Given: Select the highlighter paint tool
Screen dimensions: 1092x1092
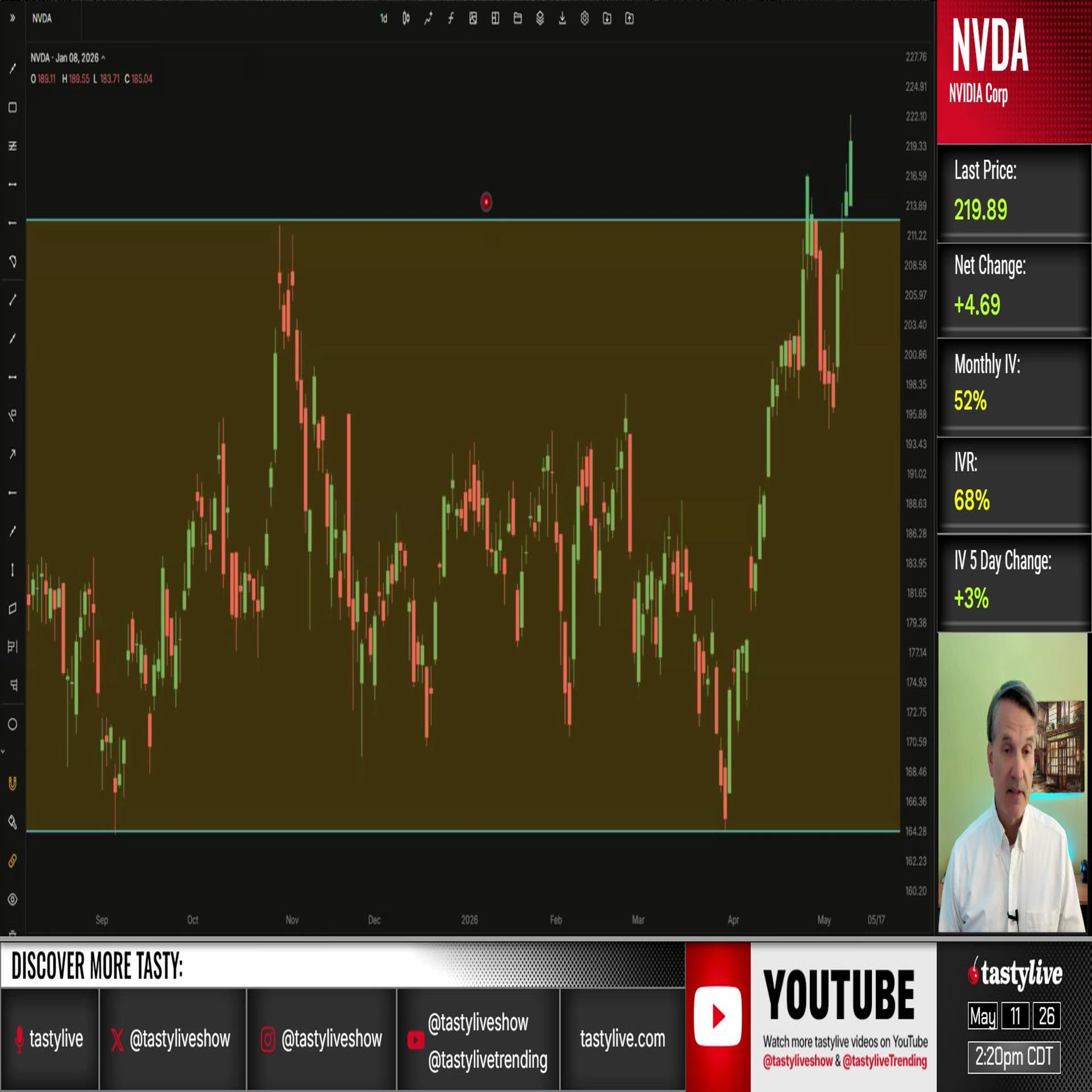Looking at the screenshot, I should 12,822.
